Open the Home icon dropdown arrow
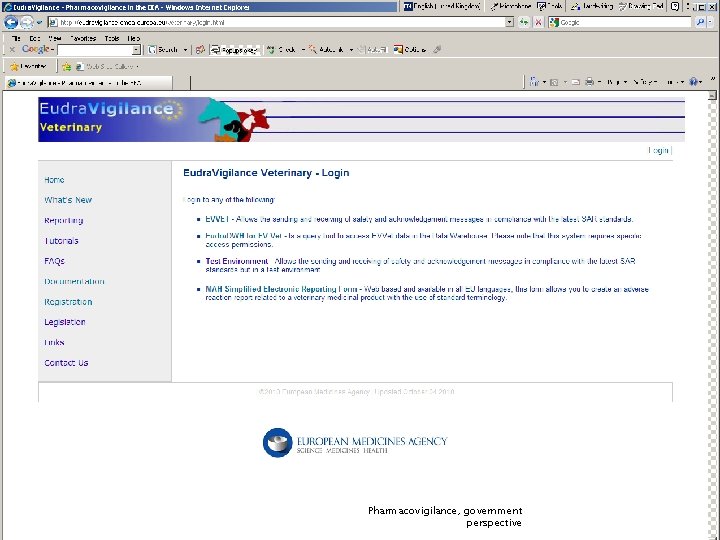 tap(544, 82)
